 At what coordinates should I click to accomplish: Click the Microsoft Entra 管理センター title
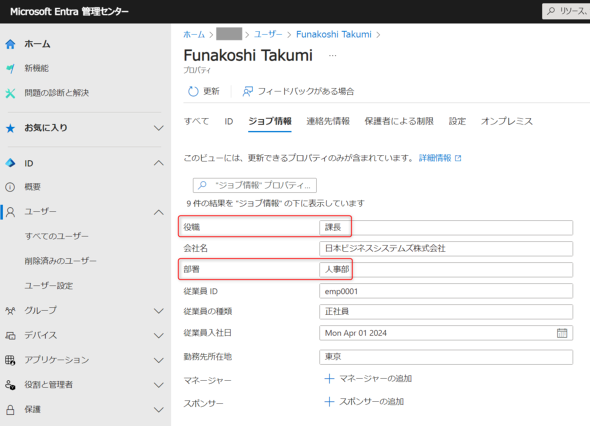click(x=70, y=12)
